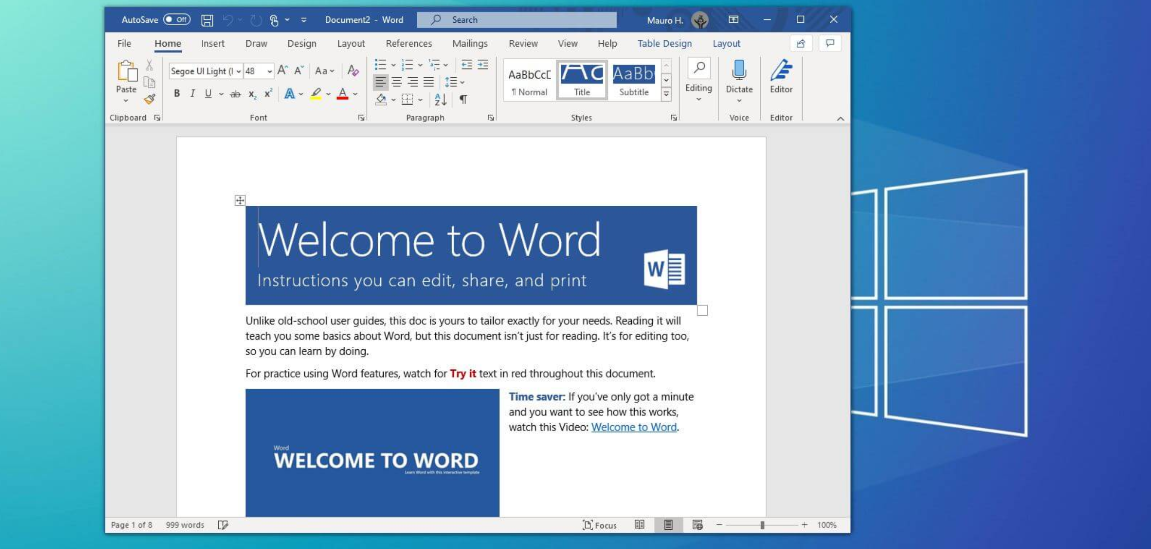Toggle Bold formatting
This screenshot has width=1151, height=549.
177,94
